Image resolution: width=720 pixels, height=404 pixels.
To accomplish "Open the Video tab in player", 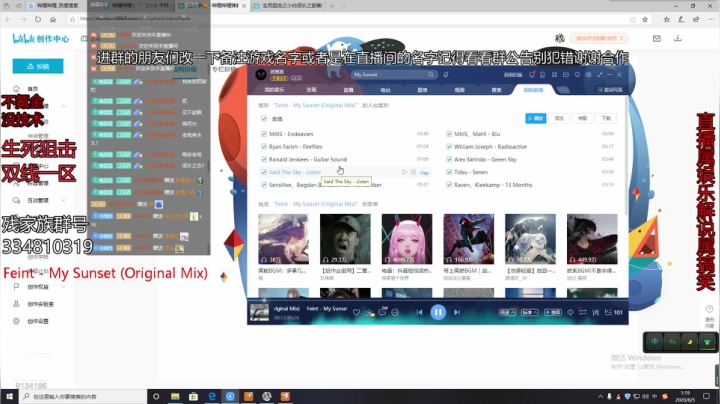I will point(460,90).
